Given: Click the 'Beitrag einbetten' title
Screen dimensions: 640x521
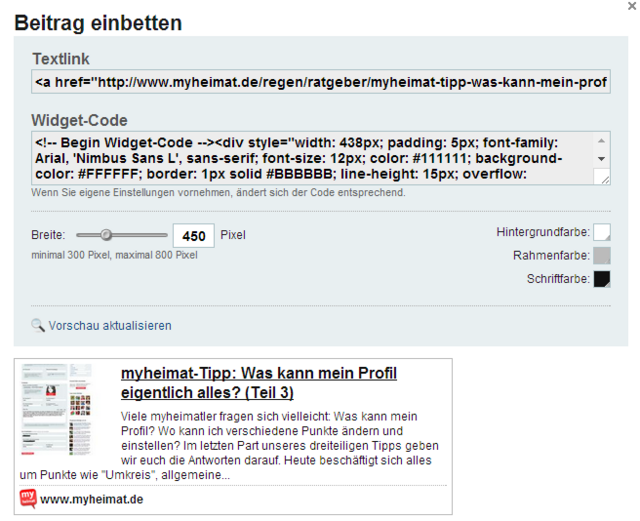Looking at the screenshot, I should pos(98,23).
